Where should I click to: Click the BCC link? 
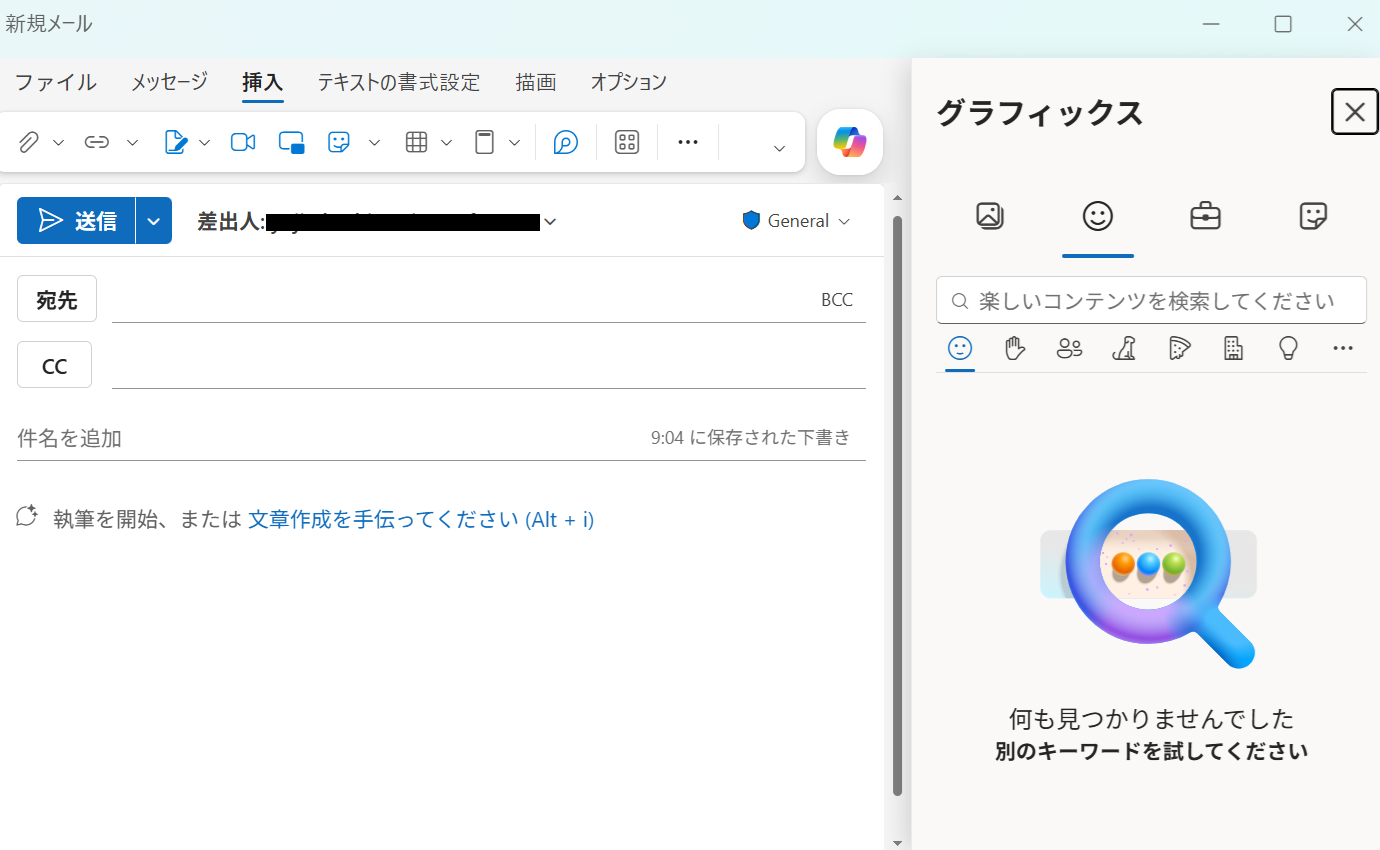coord(837,299)
